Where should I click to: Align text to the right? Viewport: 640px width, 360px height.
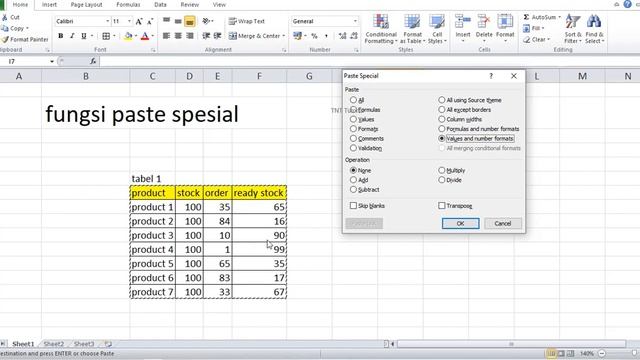[190, 36]
